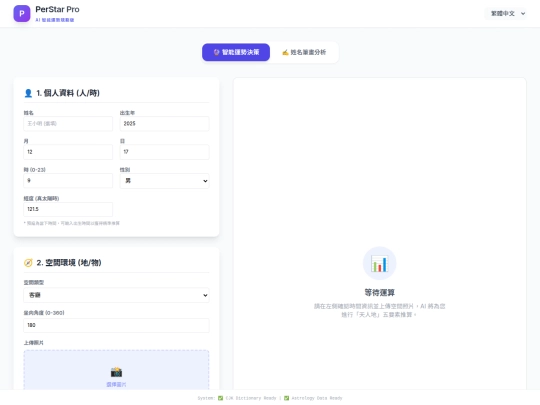The width and height of the screenshot is (540, 405).
Task: Click the facing angle field showing 180
Action: (116, 325)
